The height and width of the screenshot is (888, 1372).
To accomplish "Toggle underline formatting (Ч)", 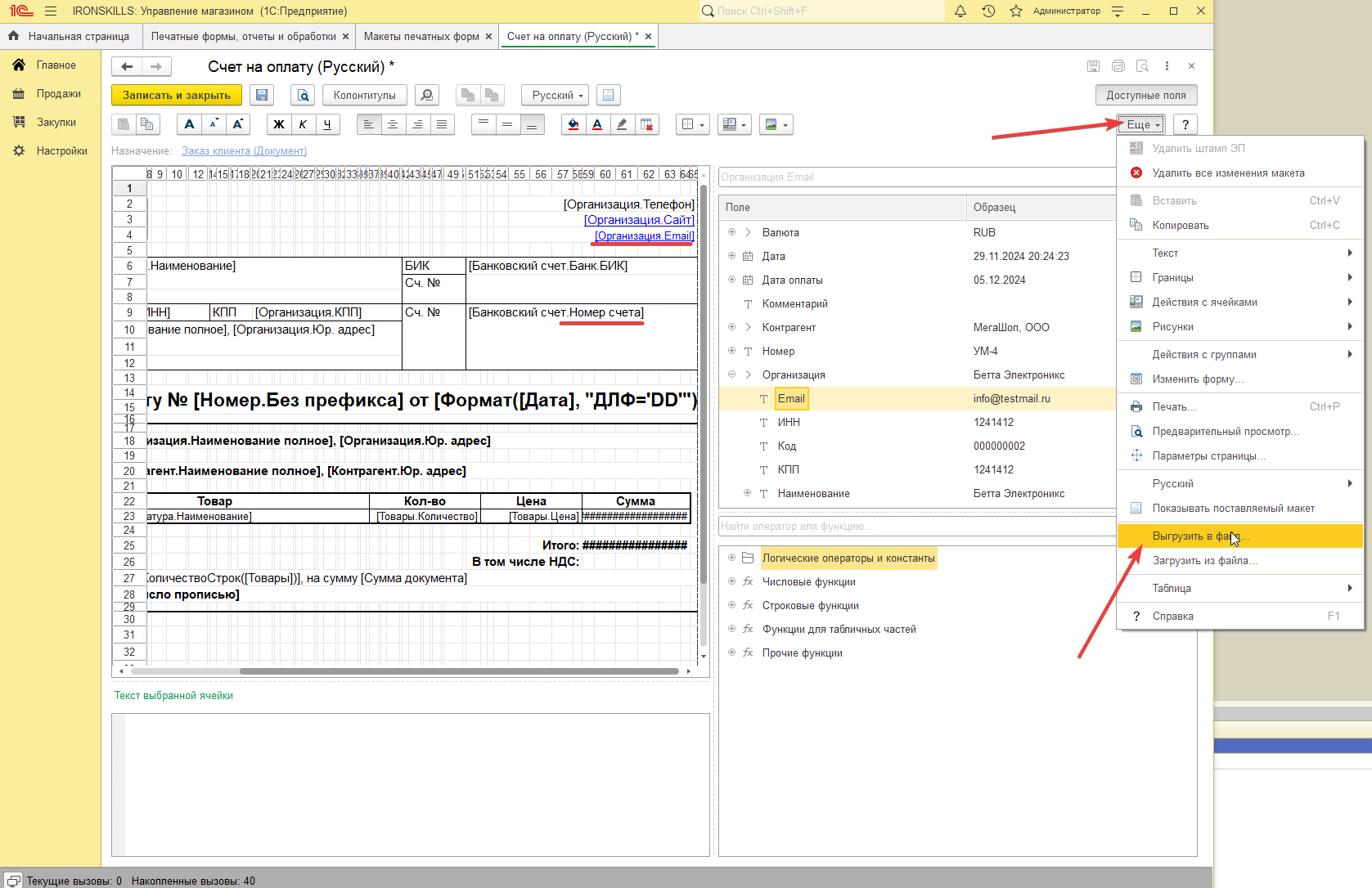I will (x=327, y=124).
